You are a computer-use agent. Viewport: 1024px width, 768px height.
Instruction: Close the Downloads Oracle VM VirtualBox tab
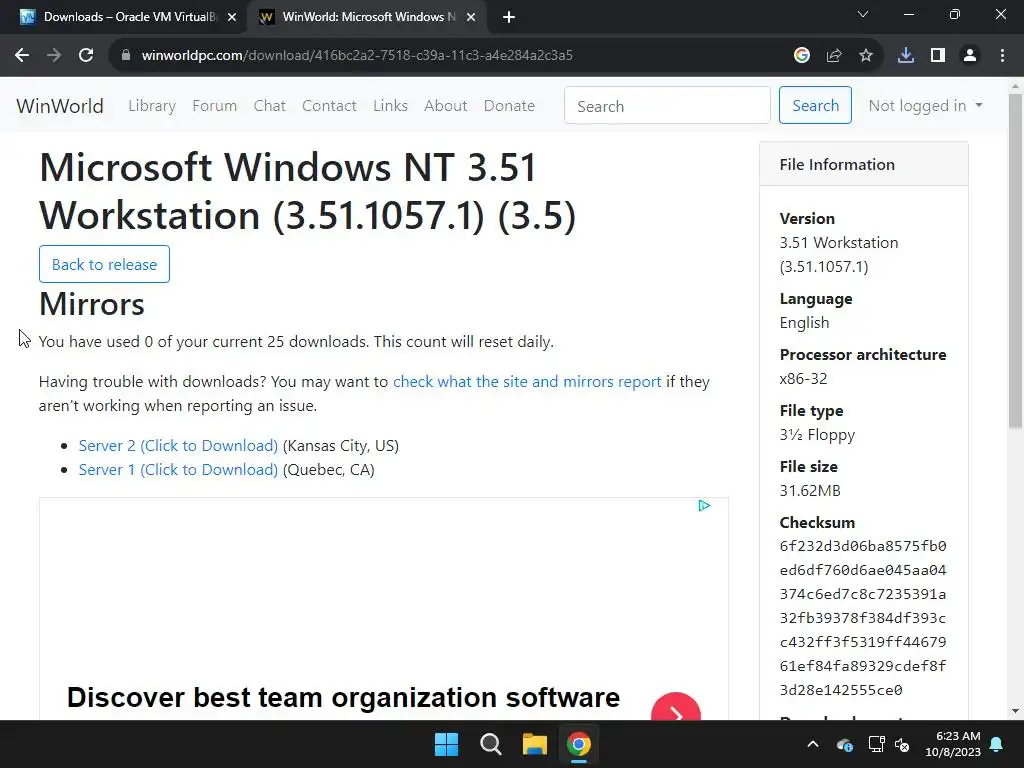pyautogui.click(x=231, y=17)
